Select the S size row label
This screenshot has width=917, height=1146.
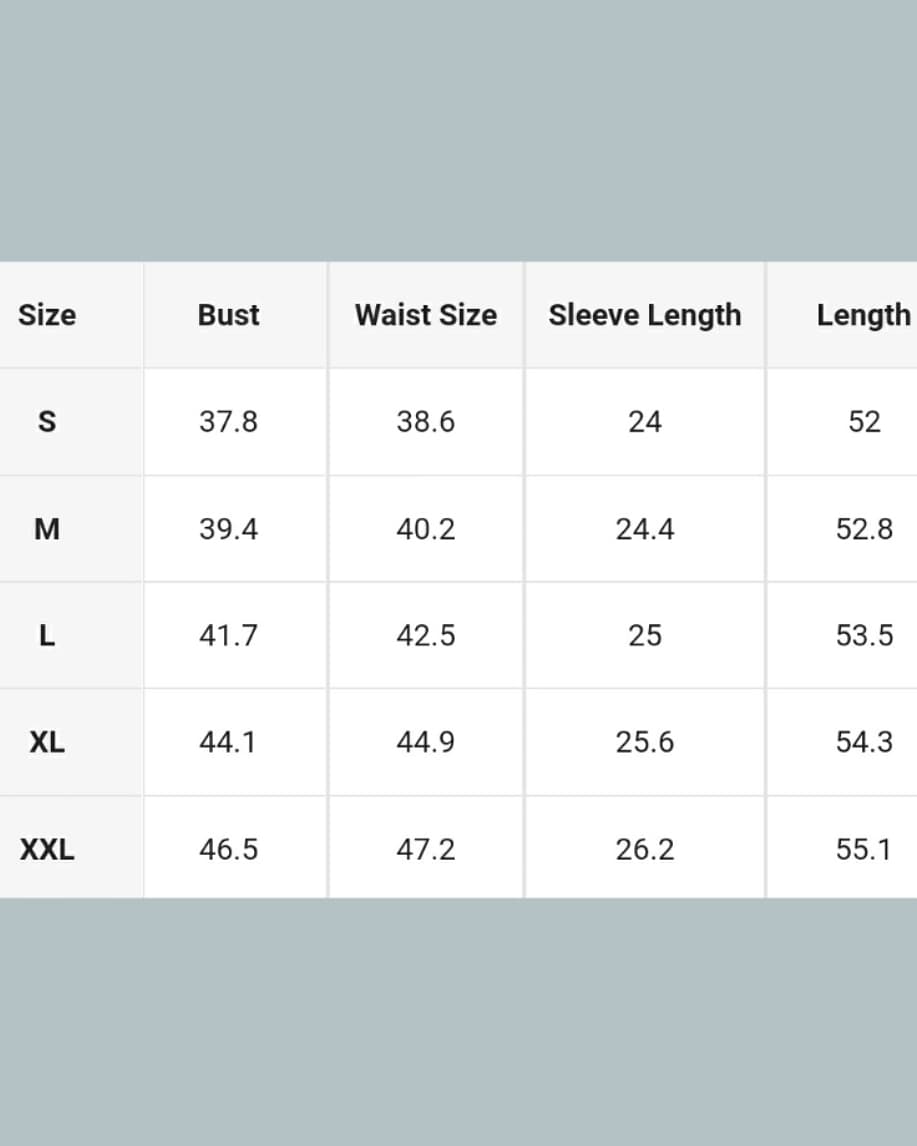[47, 422]
